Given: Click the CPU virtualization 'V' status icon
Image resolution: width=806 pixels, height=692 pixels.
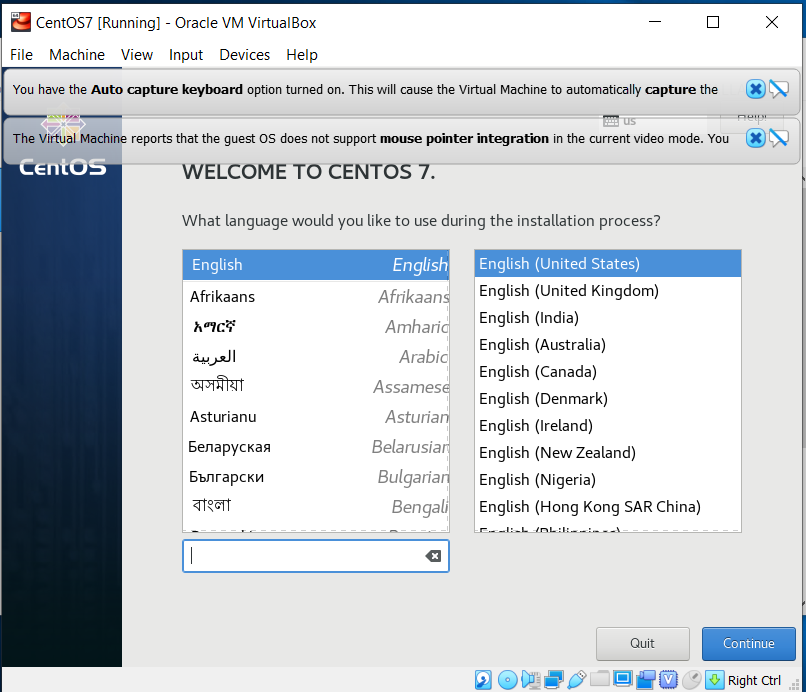Looking at the screenshot, I should coord(668,680).
